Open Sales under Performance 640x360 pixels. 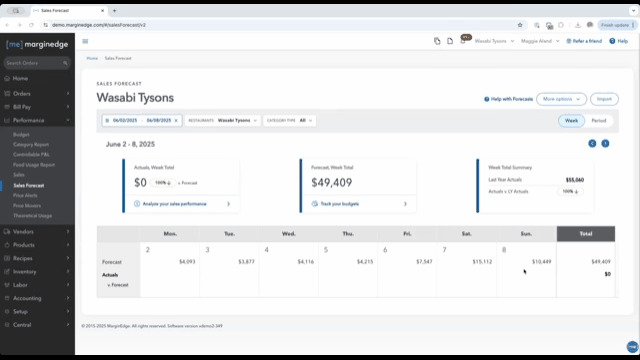pos(19,175)
